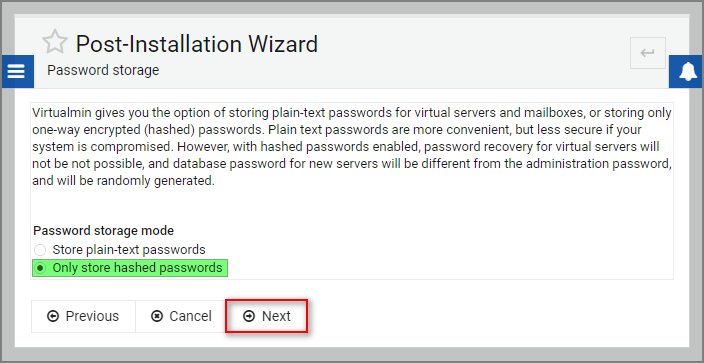This screenshot has height=363, width=704.
Task: Click the return arrow button at top right
Action: click(x=647, y=53)
